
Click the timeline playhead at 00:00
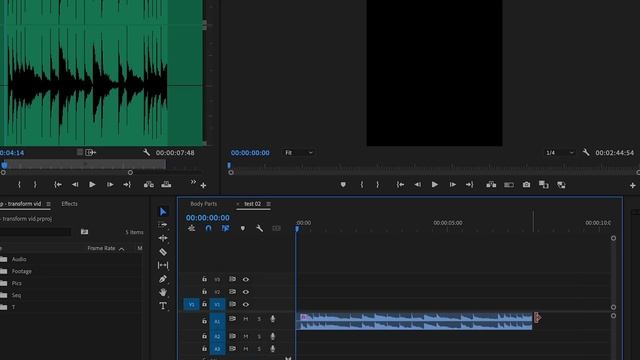297,229
